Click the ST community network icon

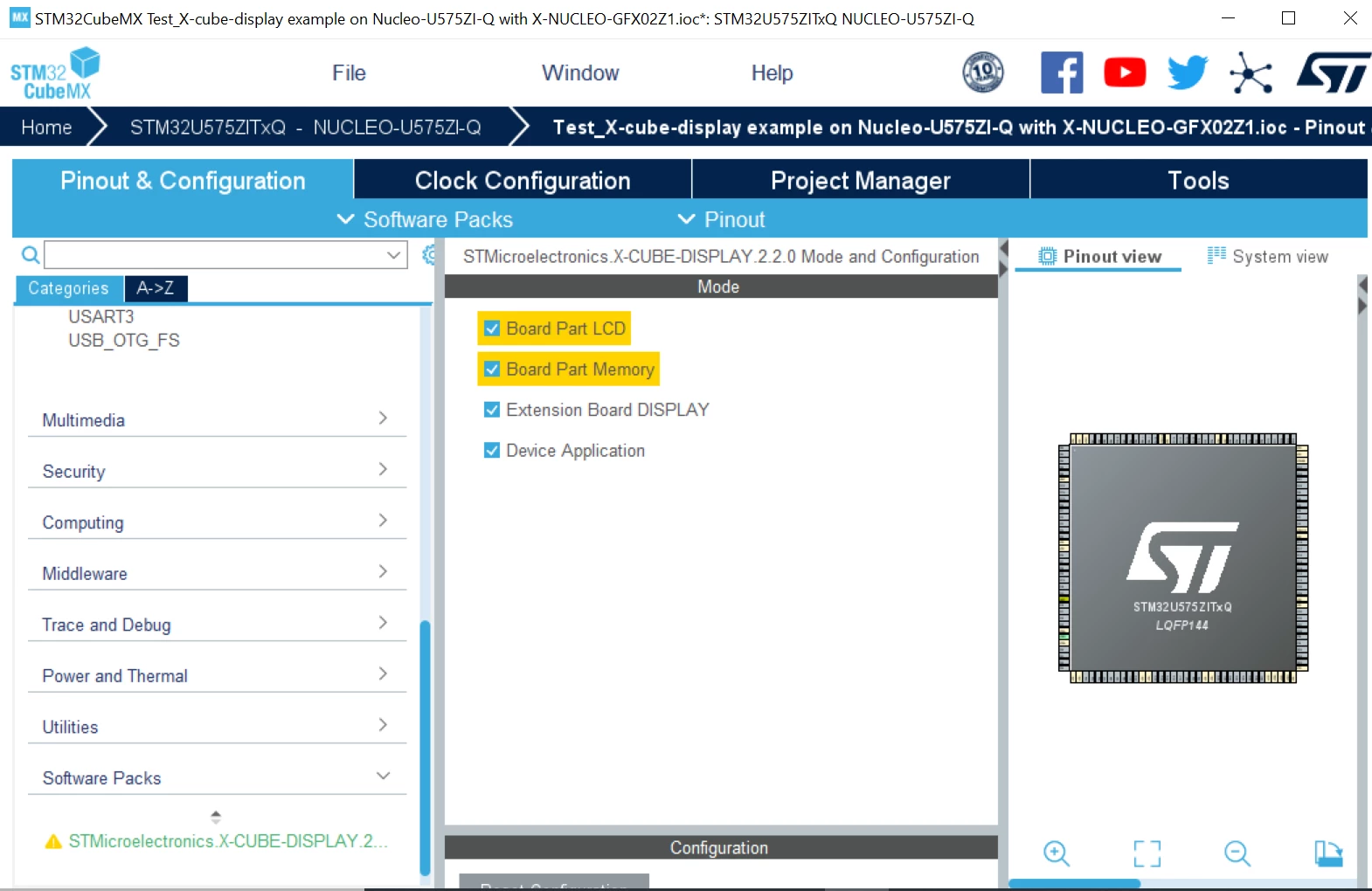(x=1251, y=73)
